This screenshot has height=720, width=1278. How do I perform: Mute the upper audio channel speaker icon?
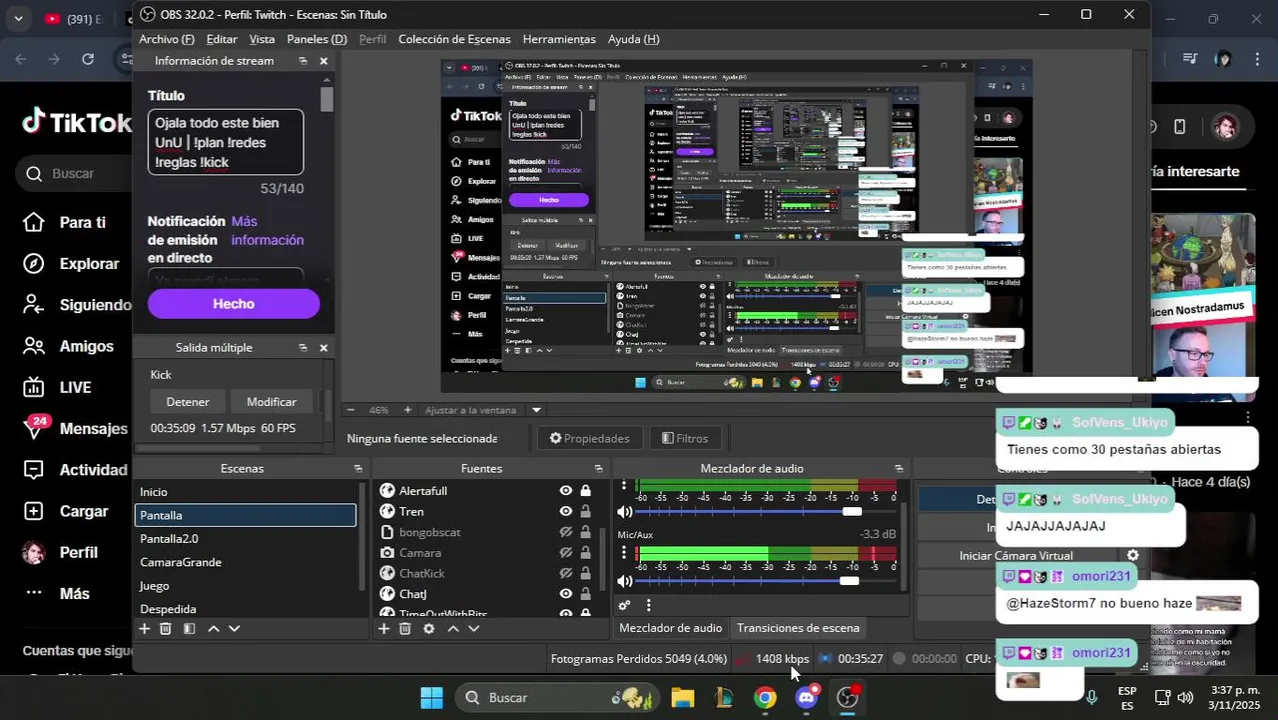click(x=625, y=511)
